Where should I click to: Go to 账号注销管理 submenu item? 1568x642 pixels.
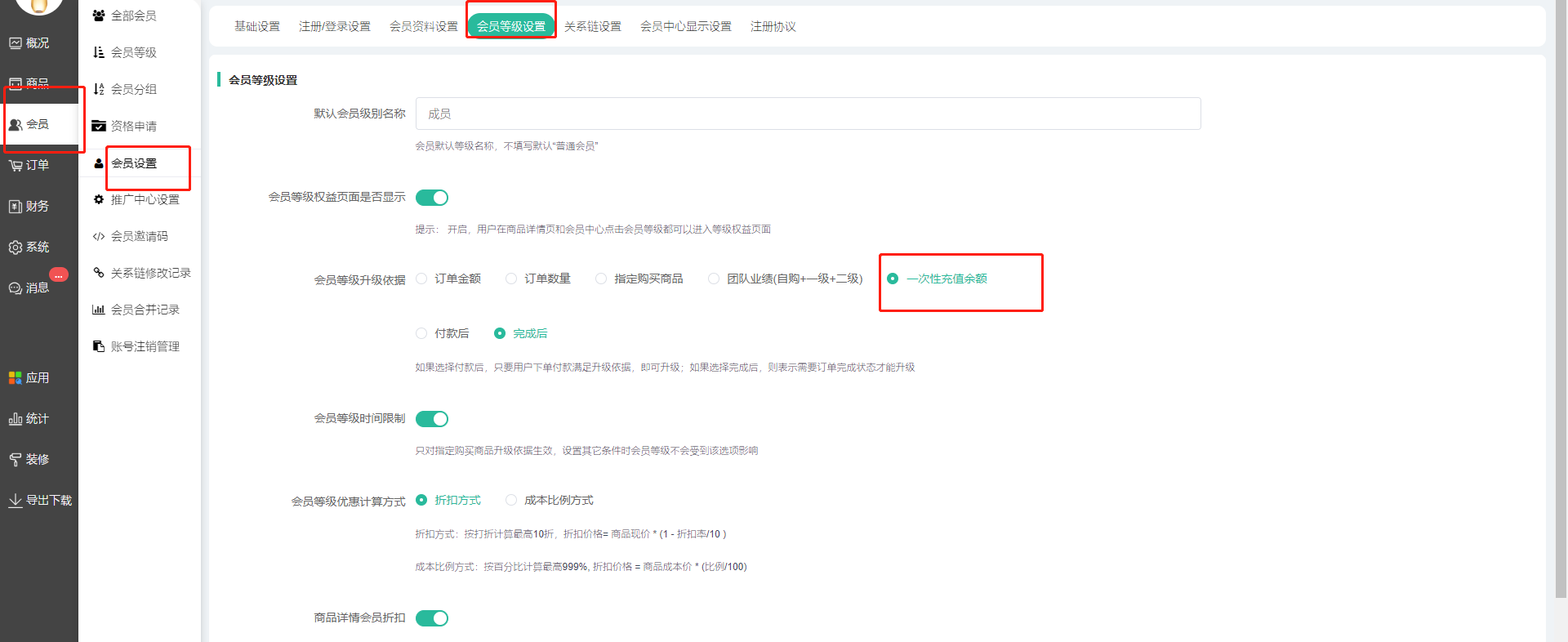[145, 346]
